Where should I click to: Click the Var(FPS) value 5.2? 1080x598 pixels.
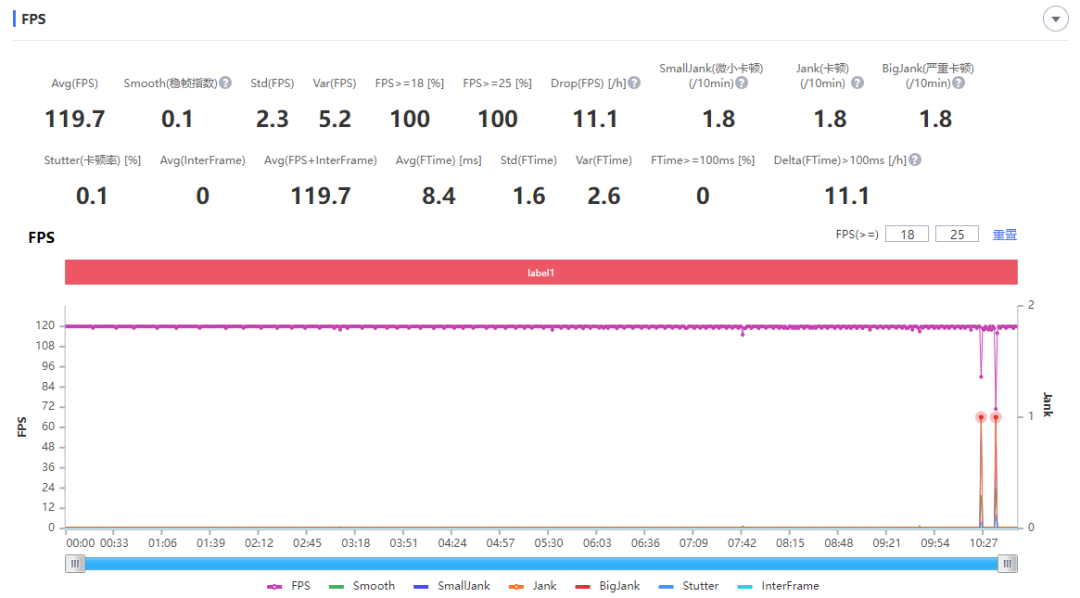click(335, 118)
